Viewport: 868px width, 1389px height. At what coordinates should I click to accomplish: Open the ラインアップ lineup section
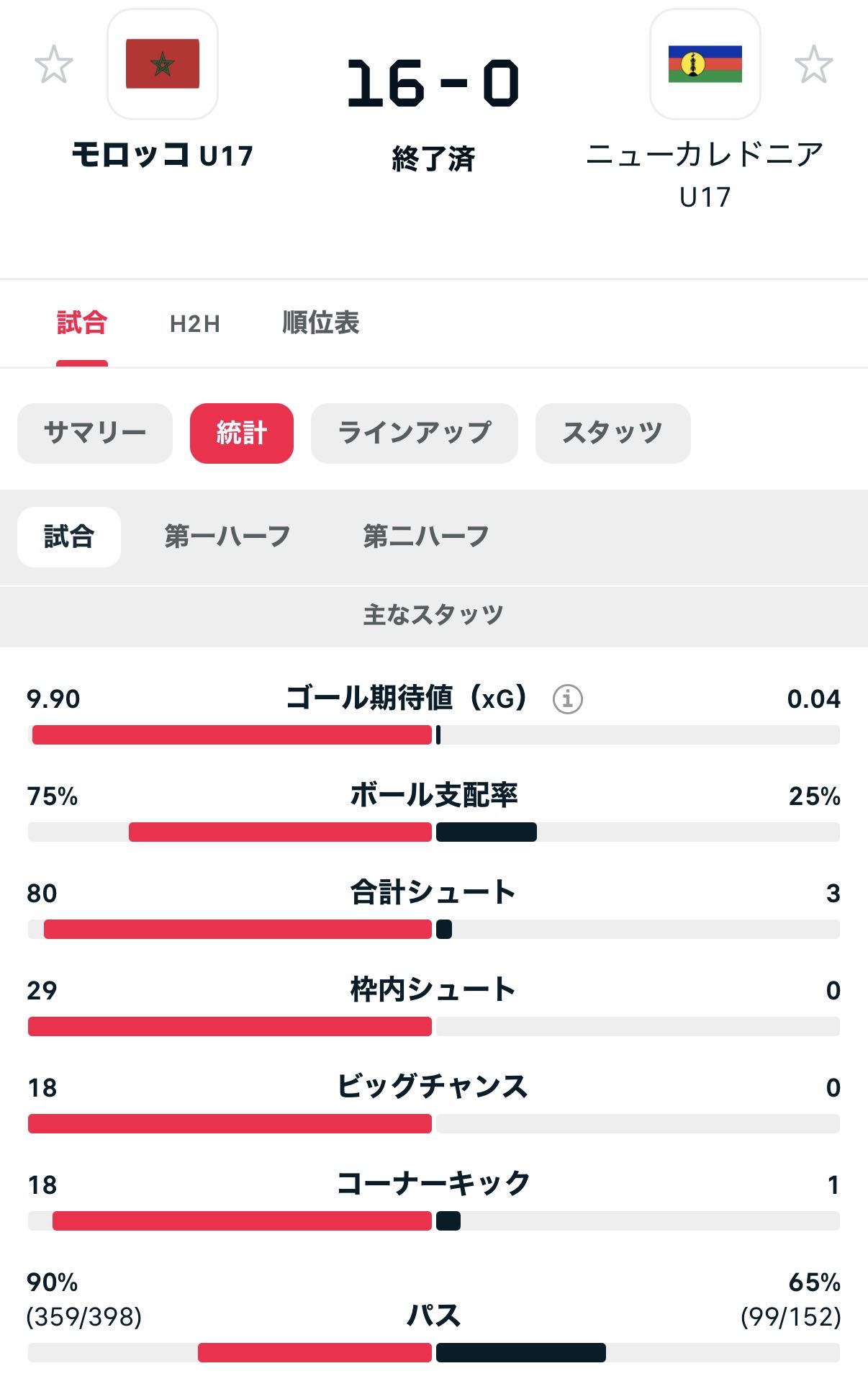click(x=415, y=433)
